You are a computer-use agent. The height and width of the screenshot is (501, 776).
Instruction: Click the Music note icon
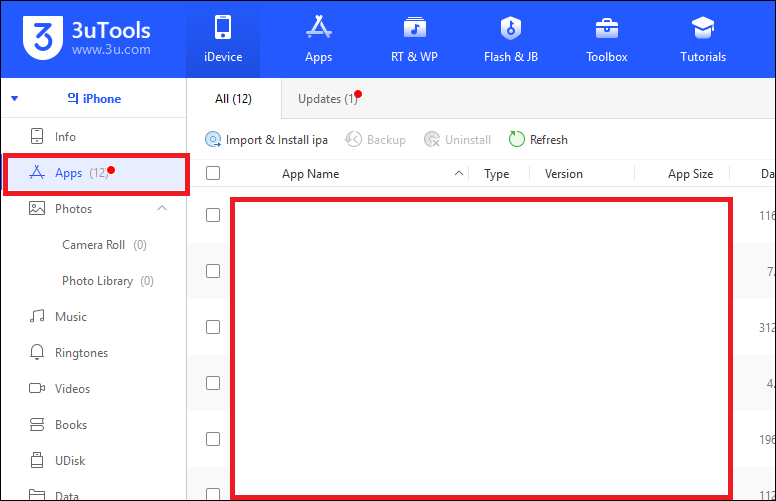[37, 316]
